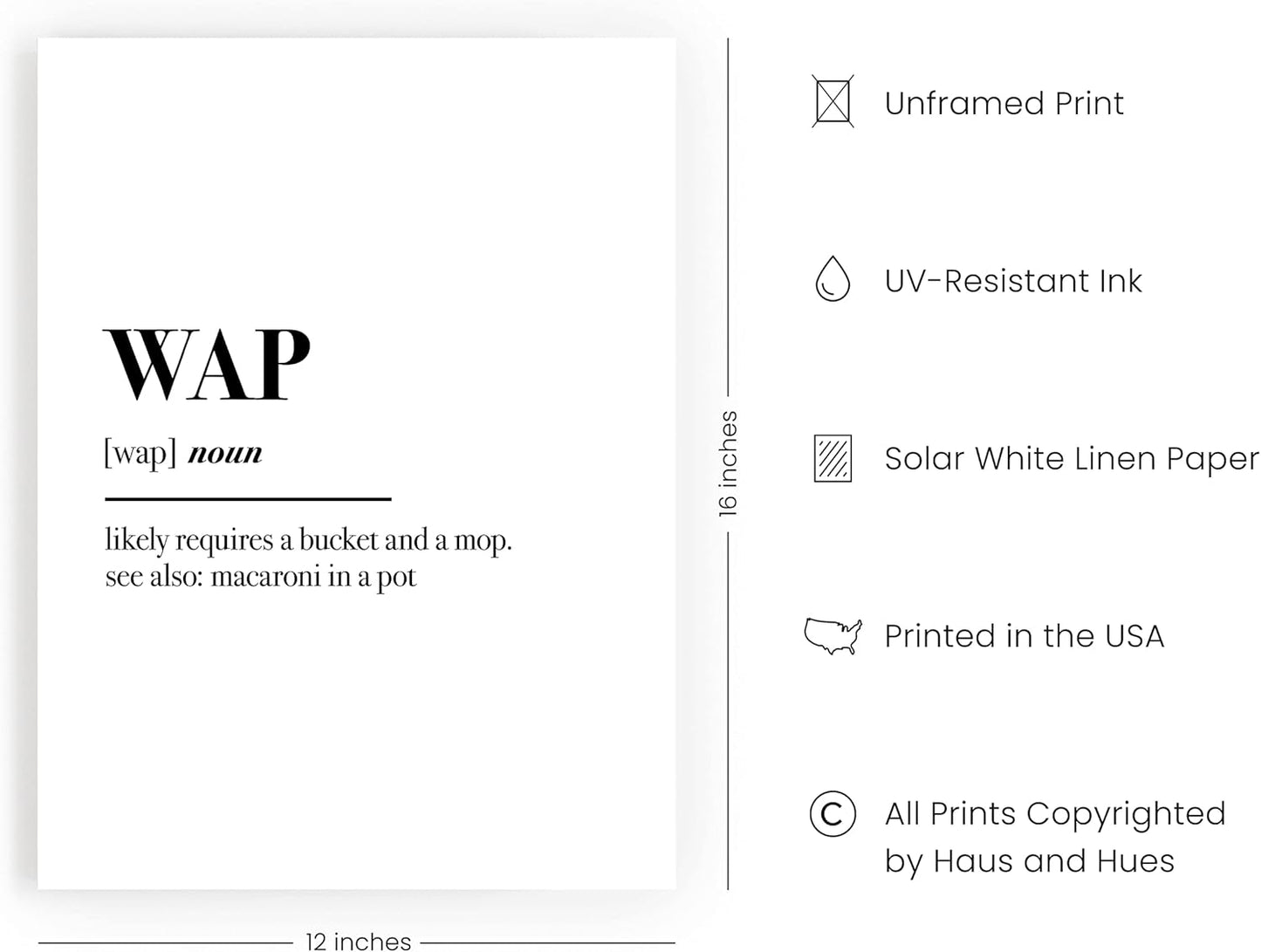Click the bucket and a mop definition line
Screen dimensions: 1261x952
click(308, 540)
